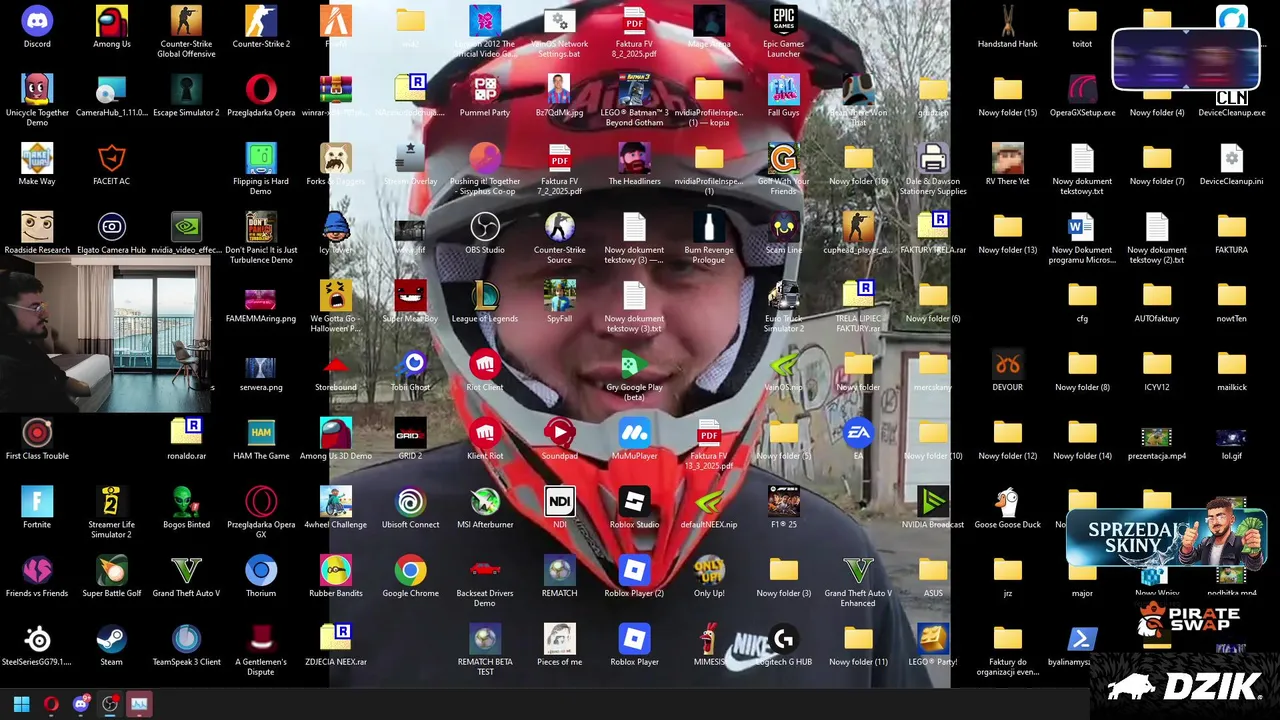
Task: Click the Pummel Party shortcut
Action: point(485,95)
